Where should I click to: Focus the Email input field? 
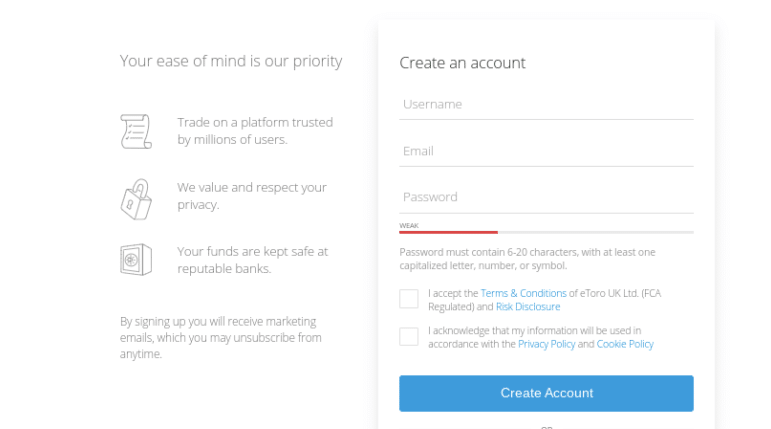[546, 152]
